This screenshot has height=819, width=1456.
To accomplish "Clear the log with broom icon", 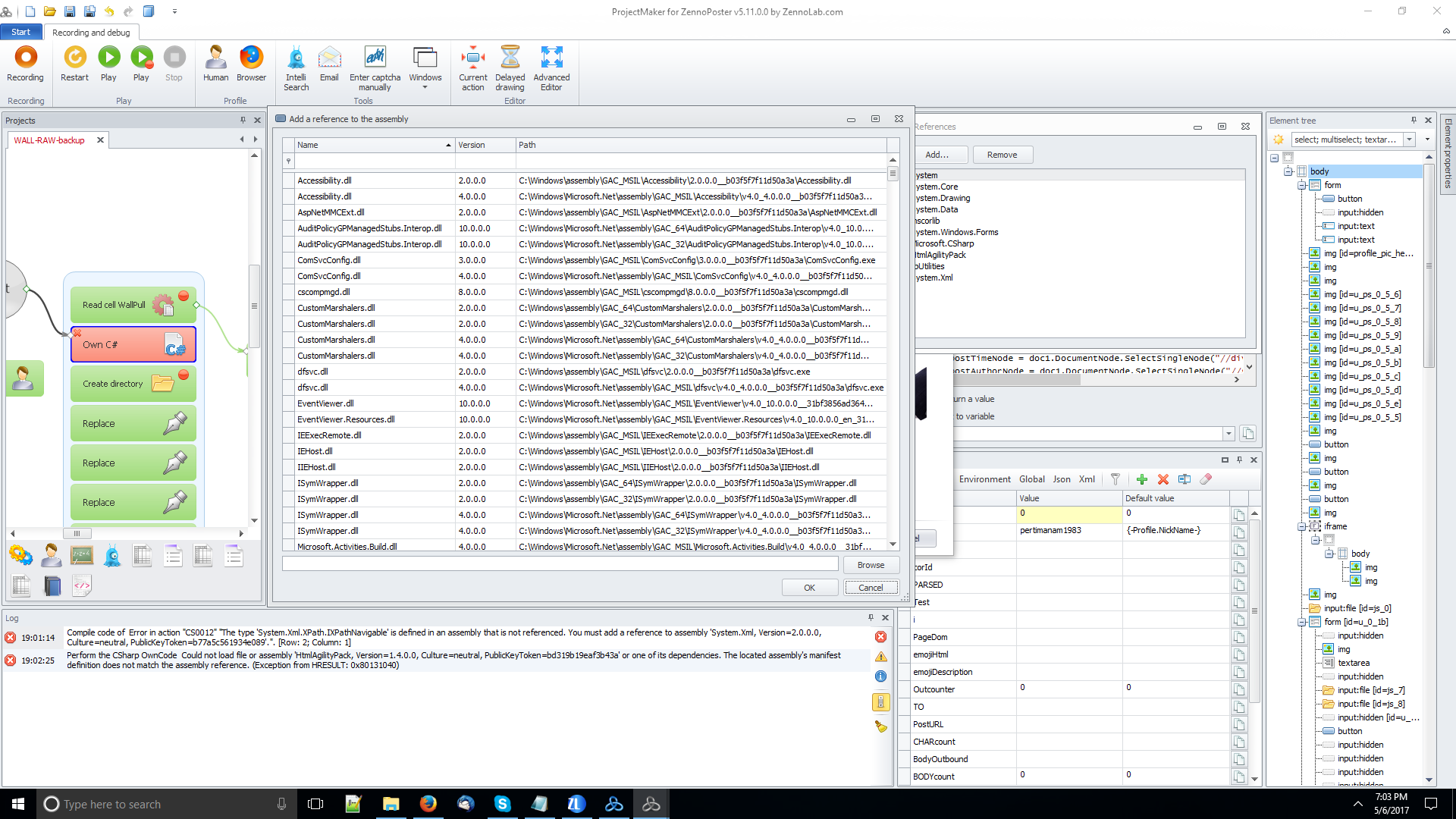I will [x=880, y=726].
